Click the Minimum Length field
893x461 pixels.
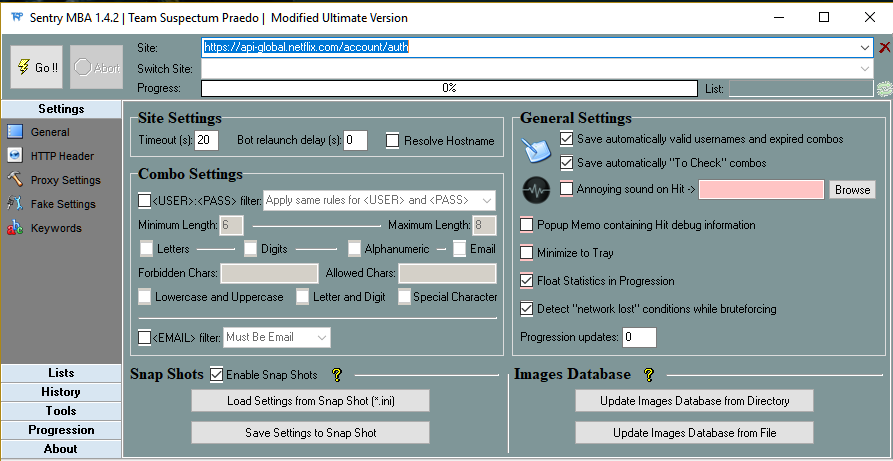tap(232, 226)
